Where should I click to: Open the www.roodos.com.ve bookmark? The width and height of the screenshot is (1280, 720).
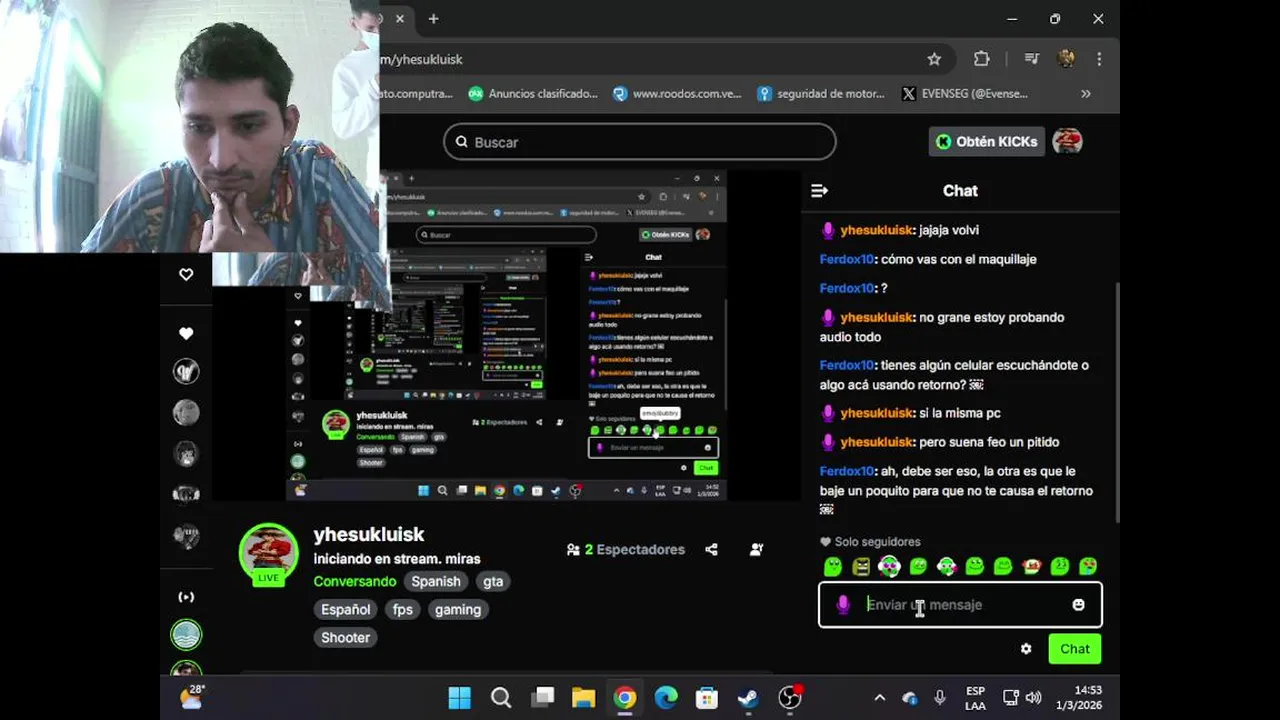(677, 94)
